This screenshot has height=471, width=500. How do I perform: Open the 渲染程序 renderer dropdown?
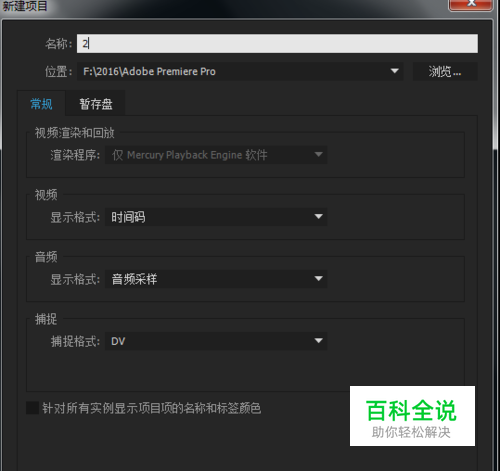[x=216, y=155]
